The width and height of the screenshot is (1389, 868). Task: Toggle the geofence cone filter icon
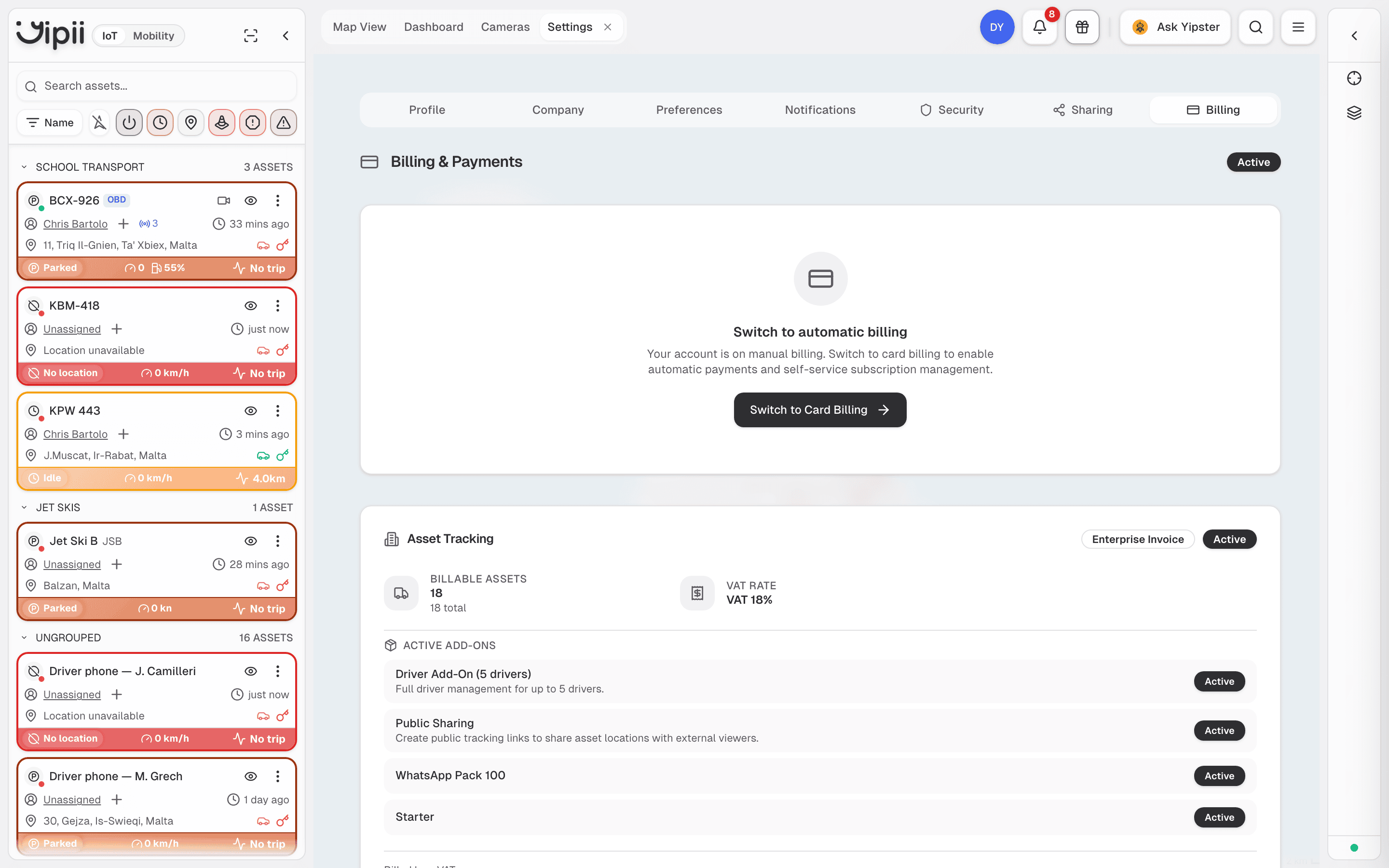[222, 122]
